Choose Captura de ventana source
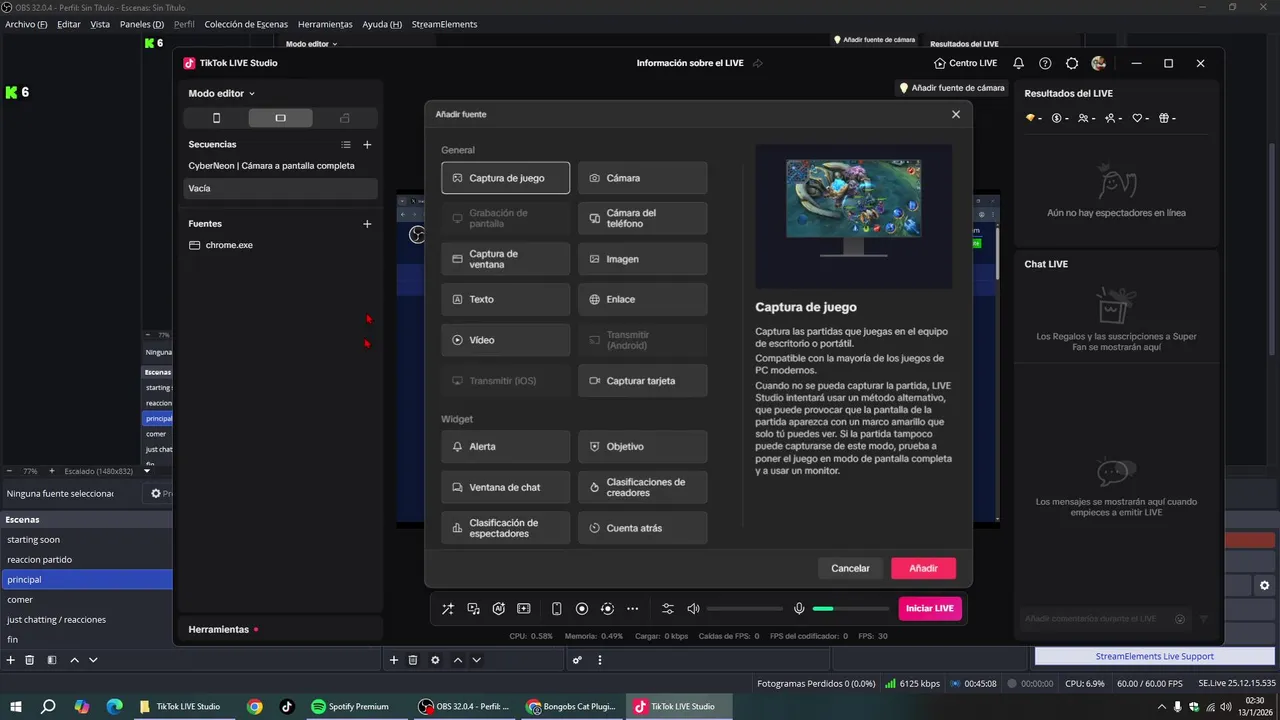This screenshot has width=1280, height=720. click(506, 259)
